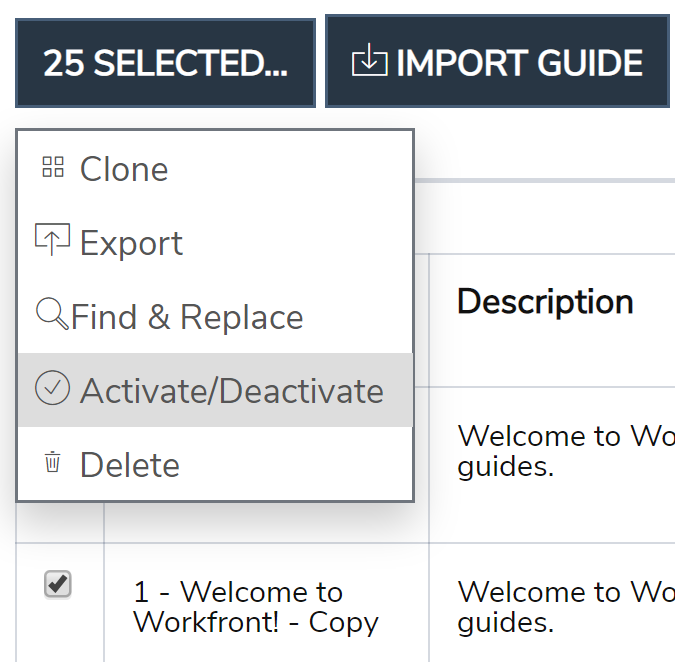Click the Activate/Deactivate circled checkmark icon
The height and width of the screenshot is (662, 675).
tap(52, 388)
